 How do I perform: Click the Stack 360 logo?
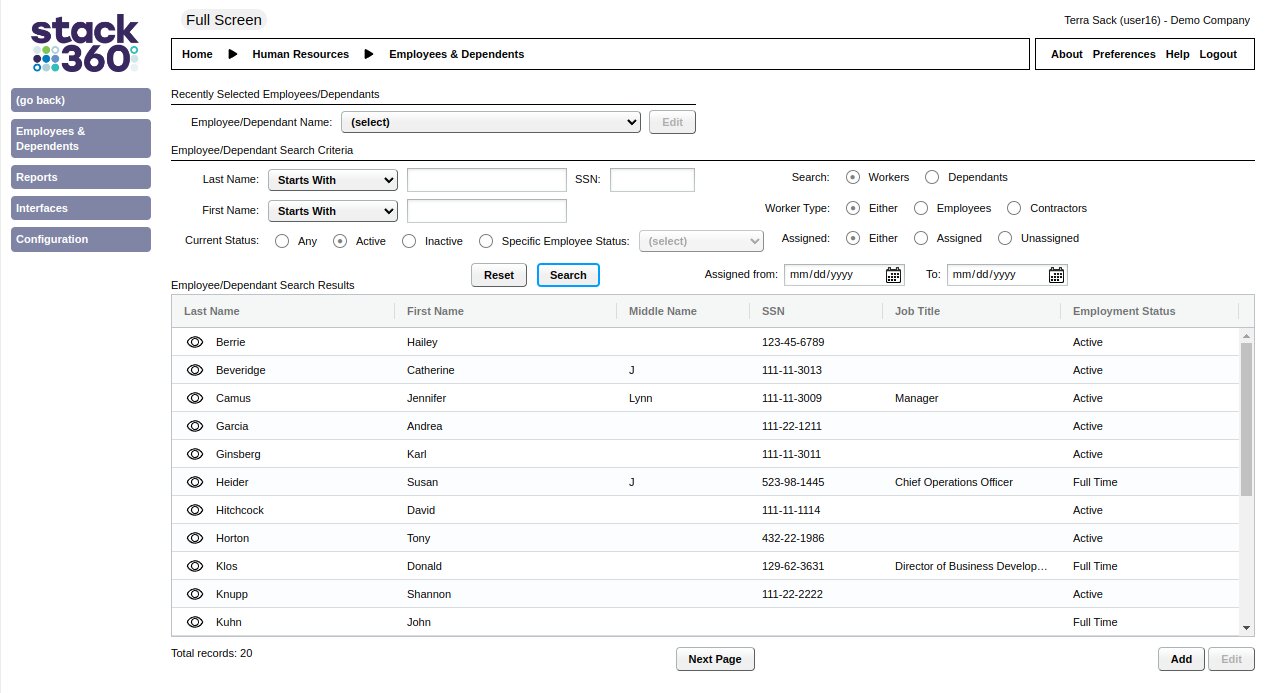pos(84,44)
